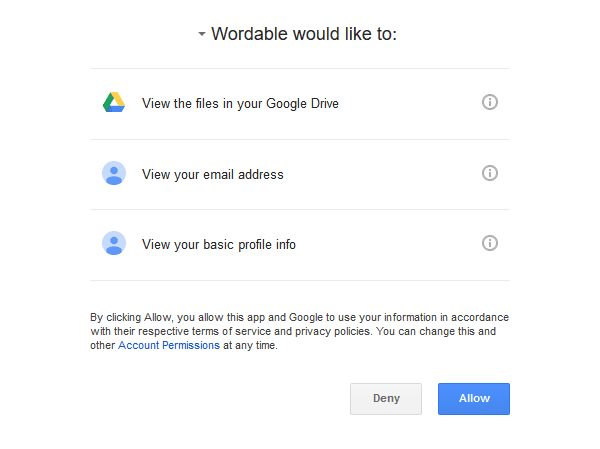Screen dimensions: 600x449
Task: Click 'By clicking Allow' at disclaimer start
Action: pos(131,318)
